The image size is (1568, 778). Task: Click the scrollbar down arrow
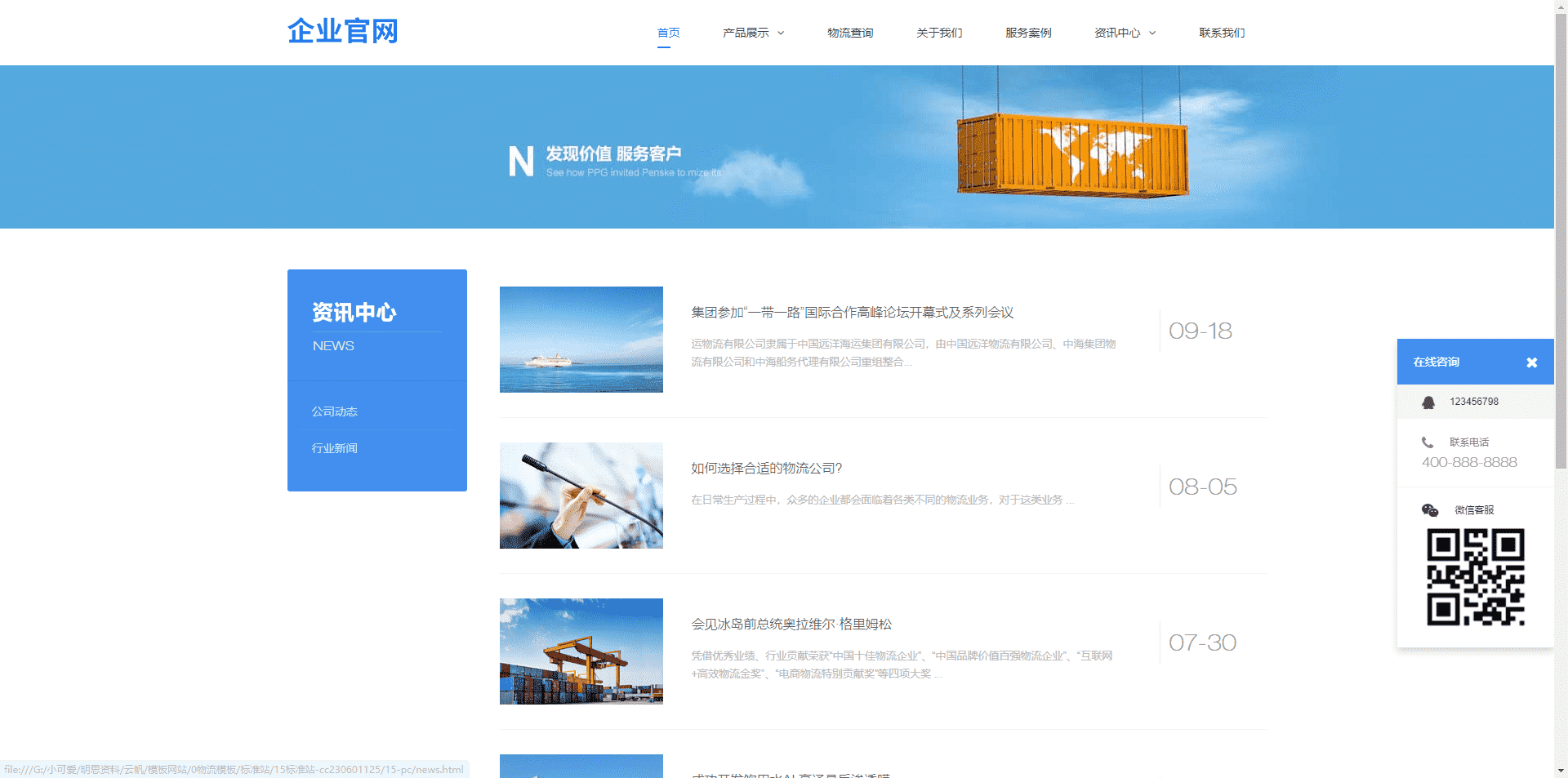pyautogui.click(x=1561, y=771)
